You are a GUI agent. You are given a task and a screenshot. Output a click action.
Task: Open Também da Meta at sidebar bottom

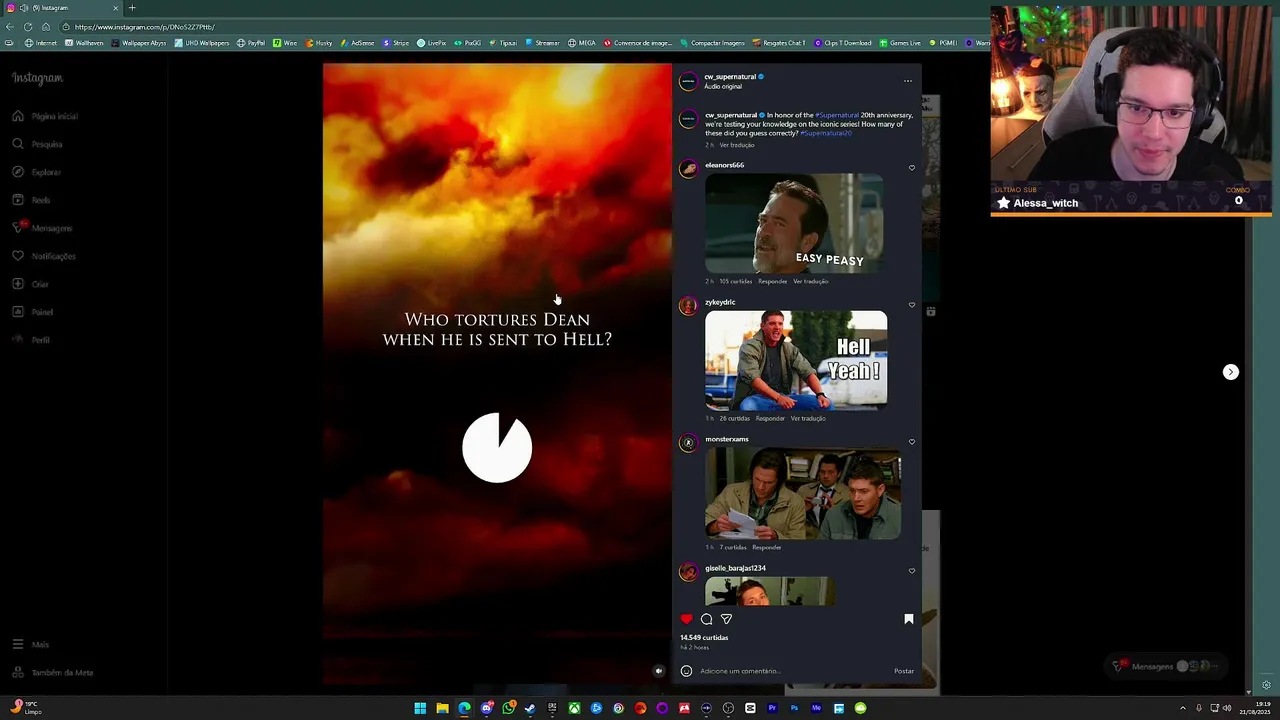click(x=53, y=672)
